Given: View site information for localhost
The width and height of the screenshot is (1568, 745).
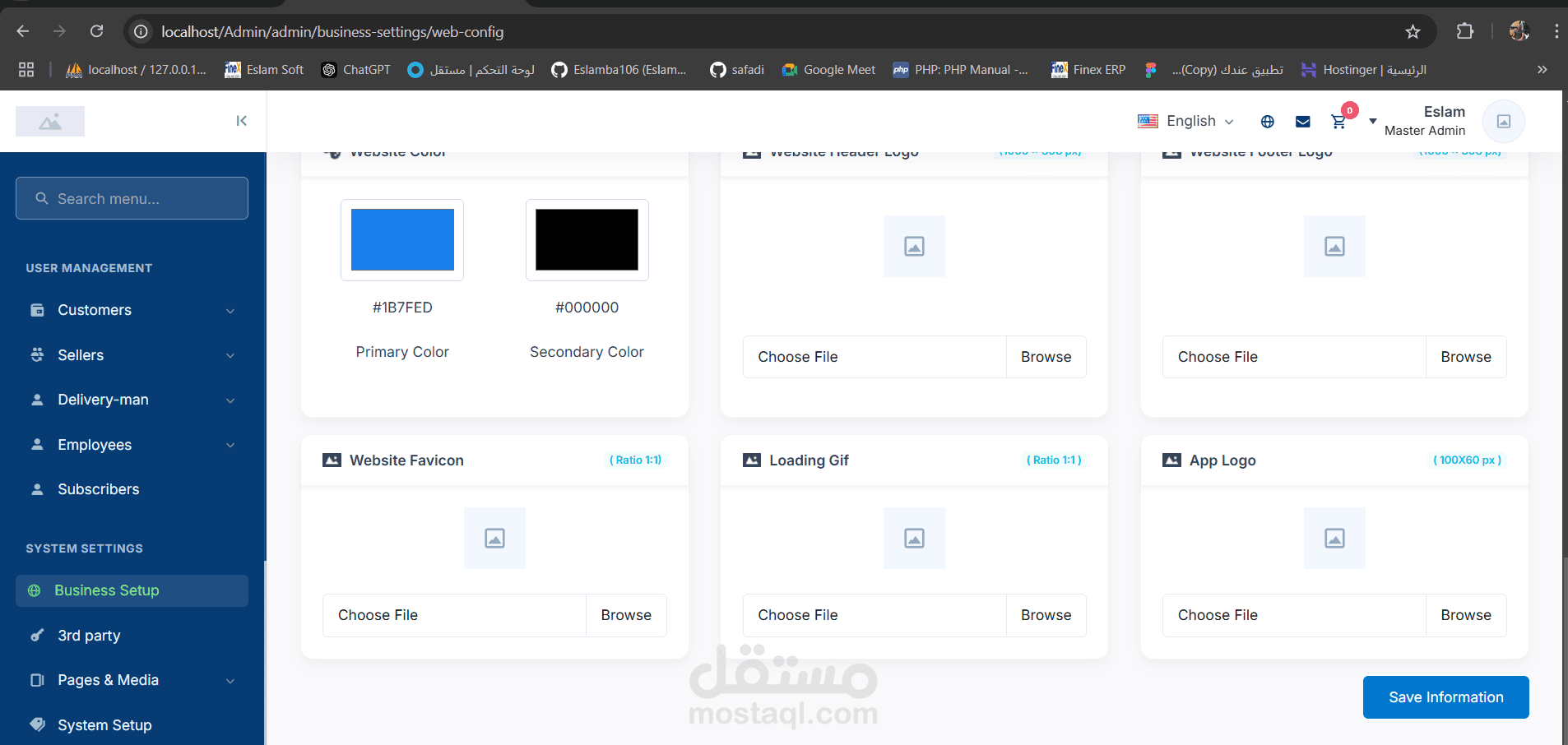Looking at the screenshot, I should click(x=141, y=31).
